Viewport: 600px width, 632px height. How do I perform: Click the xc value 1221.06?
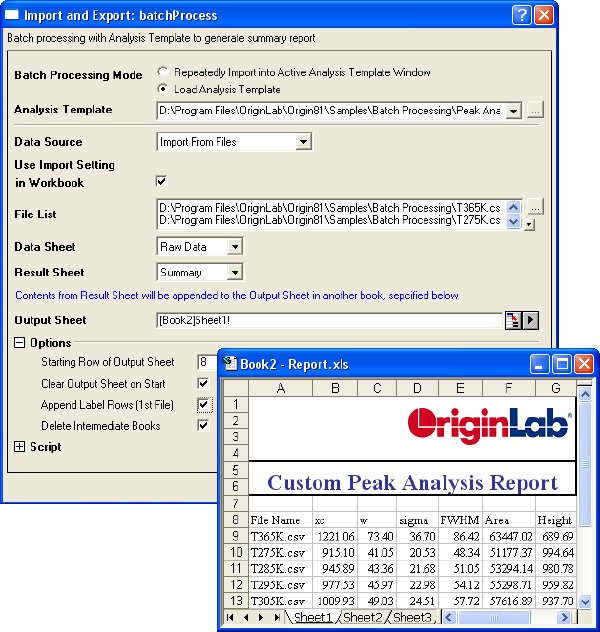(x=335, y=536)
